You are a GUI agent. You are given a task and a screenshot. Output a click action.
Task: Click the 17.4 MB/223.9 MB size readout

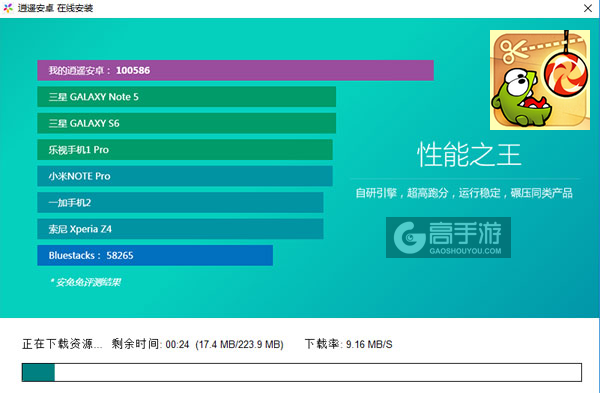coord(239,344)
